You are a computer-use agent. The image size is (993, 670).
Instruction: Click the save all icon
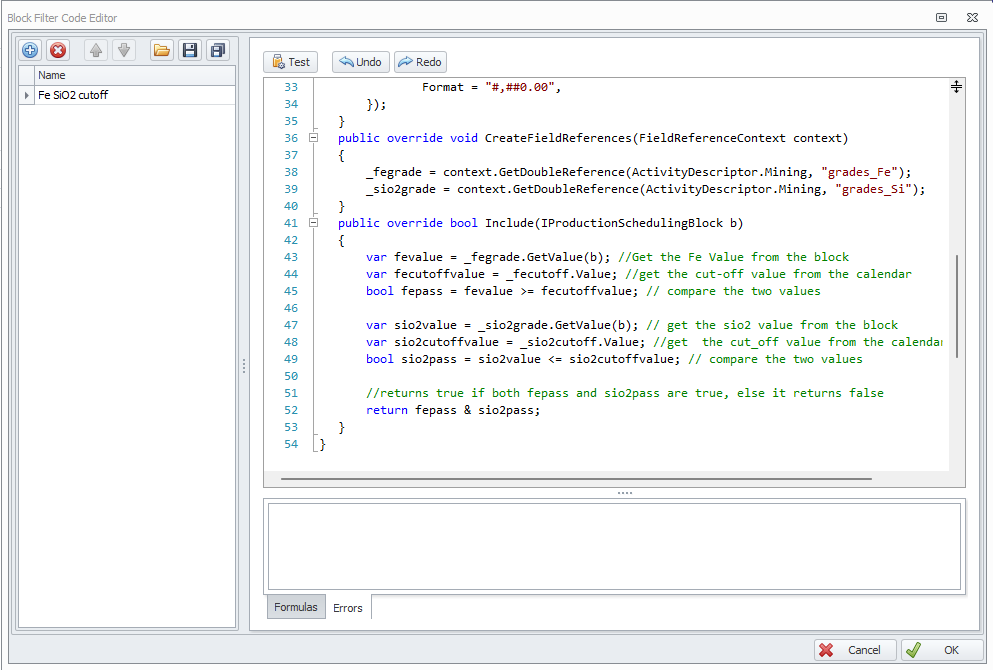tap(217, 50)
